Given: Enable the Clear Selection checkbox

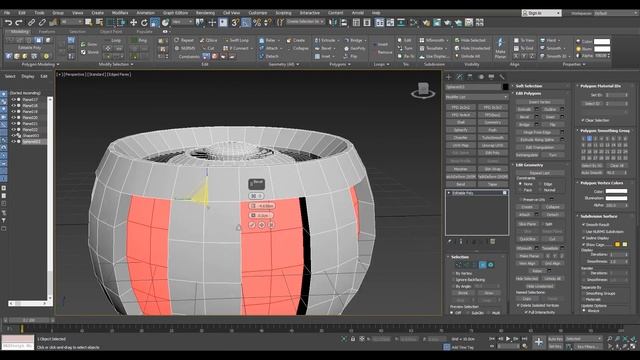Looking at the screenshot, I should 583,120.
